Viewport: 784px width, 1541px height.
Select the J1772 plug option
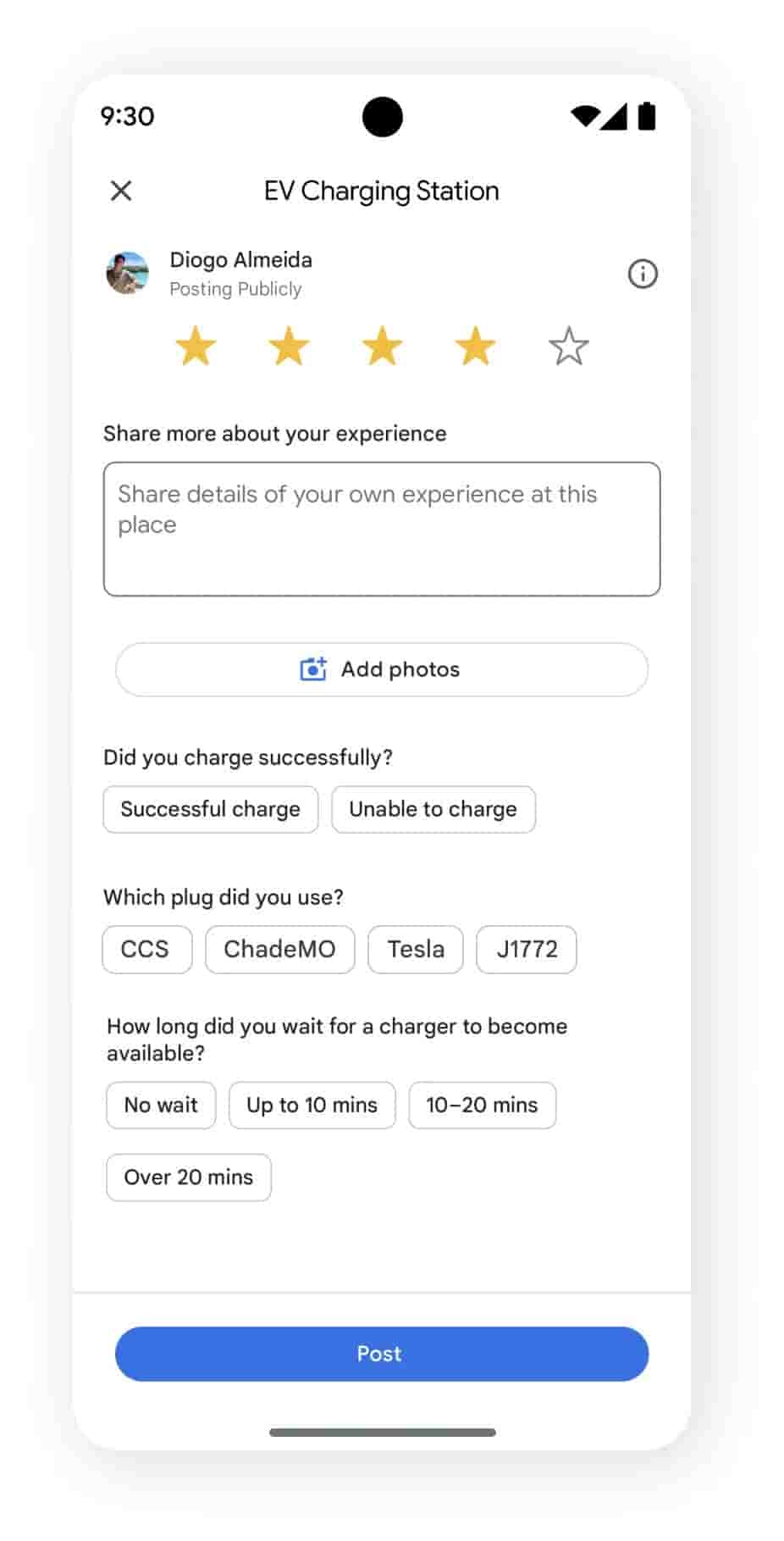[x=526, y=949]
